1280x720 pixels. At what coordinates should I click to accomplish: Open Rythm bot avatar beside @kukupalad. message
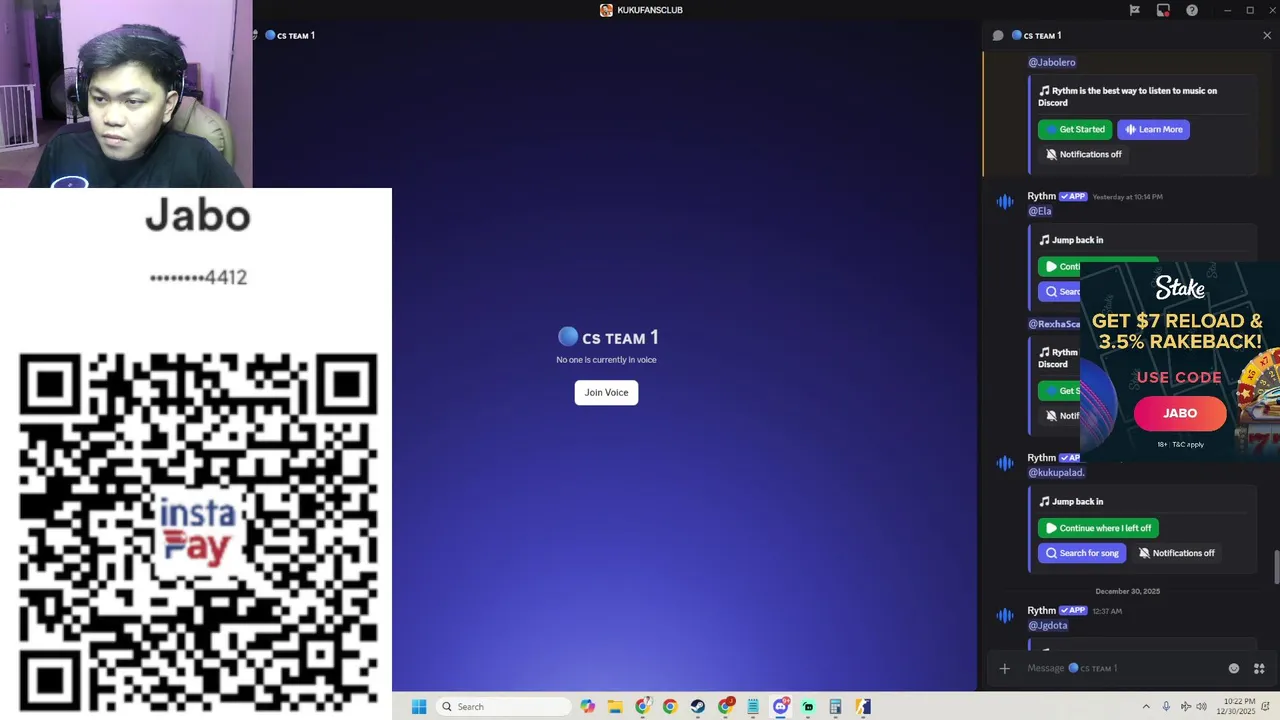(x=1005, y=463)
